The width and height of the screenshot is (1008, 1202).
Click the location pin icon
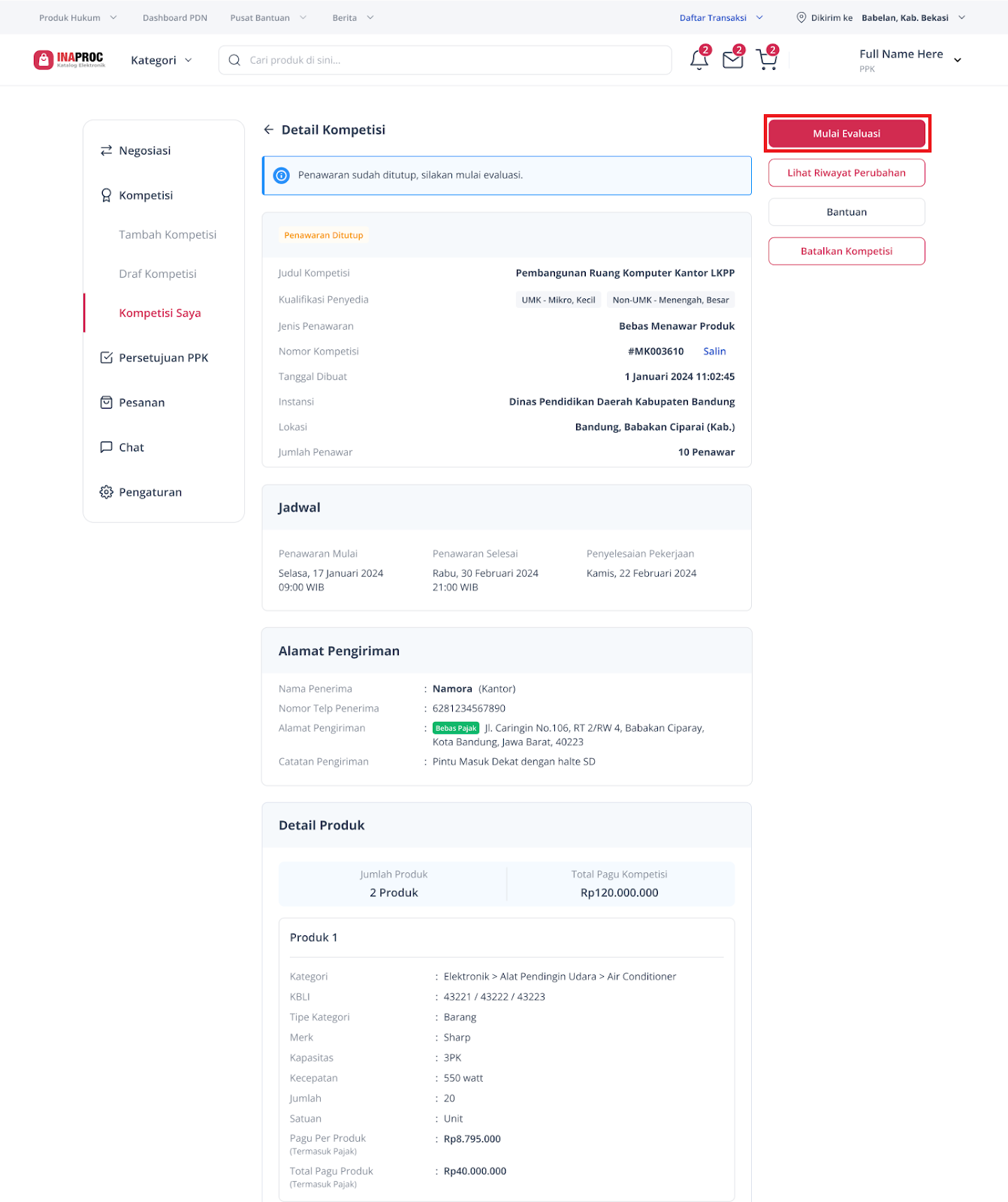point(801,18)
